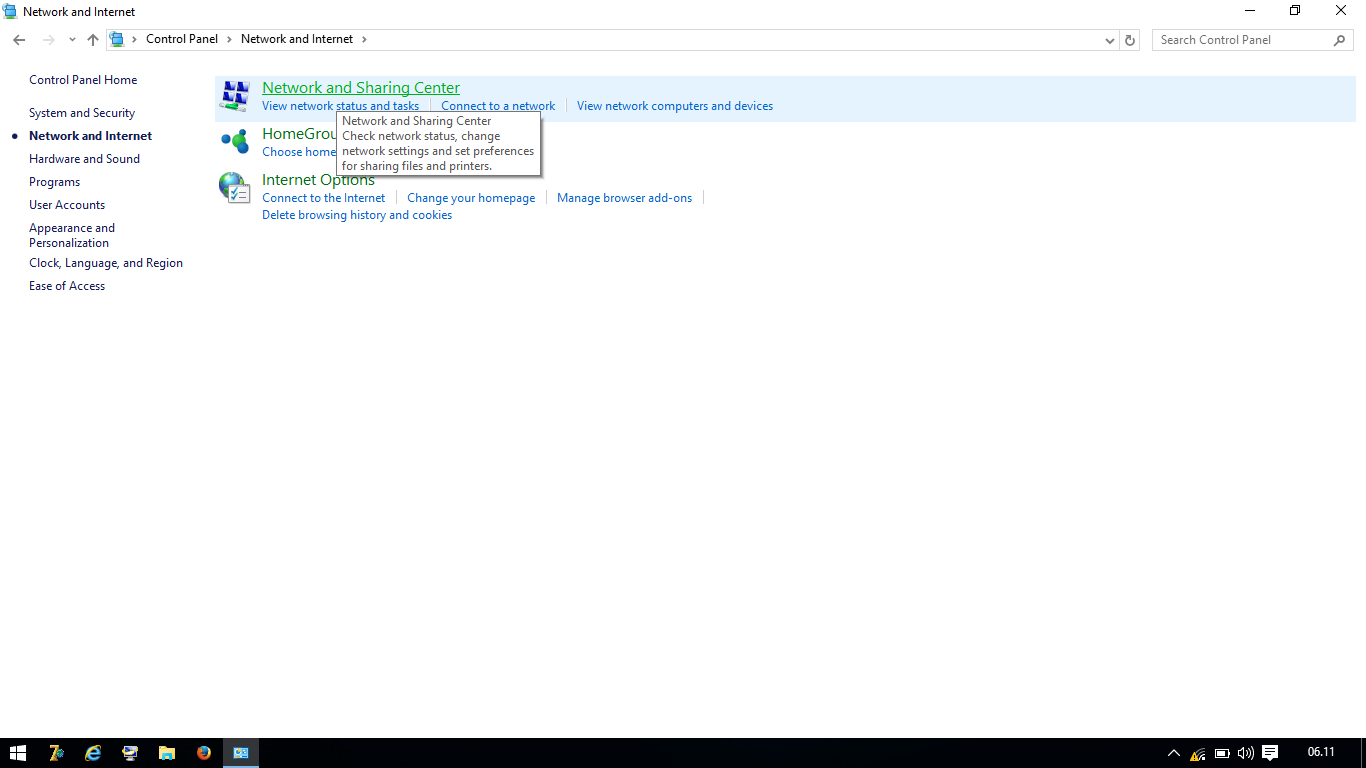This screenshot has width=1366, height=768.
Task: Click the Internet Options globe icon
Action: coord(234,188)
